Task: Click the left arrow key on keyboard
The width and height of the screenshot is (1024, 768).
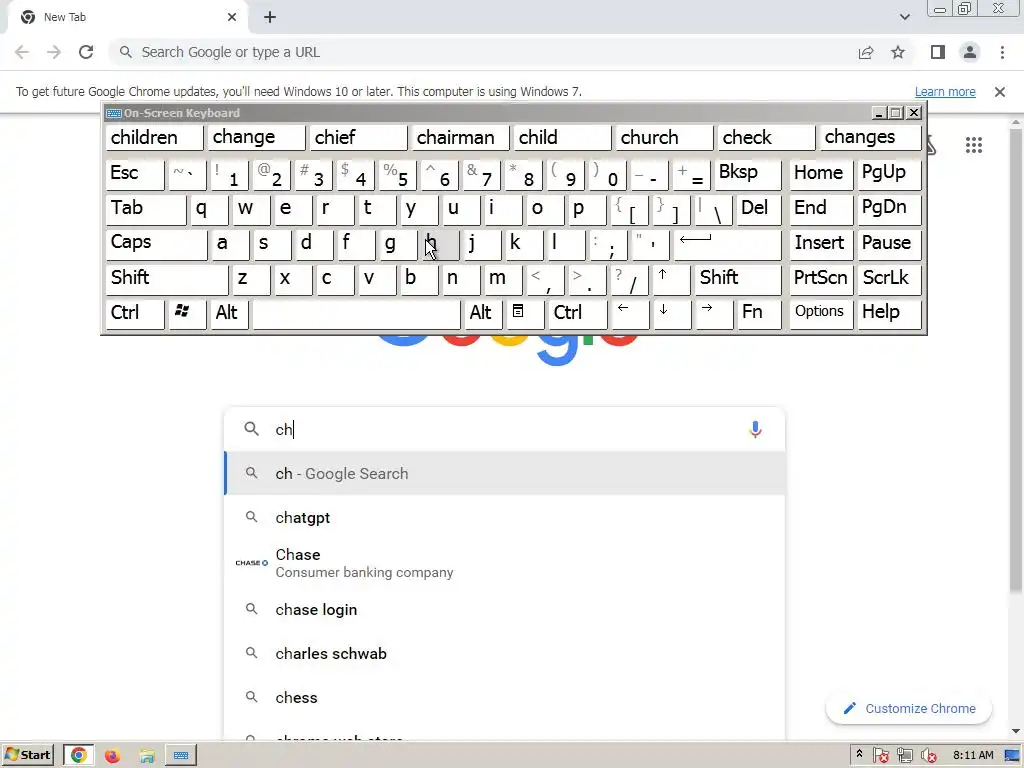Action: coord(630,313)
